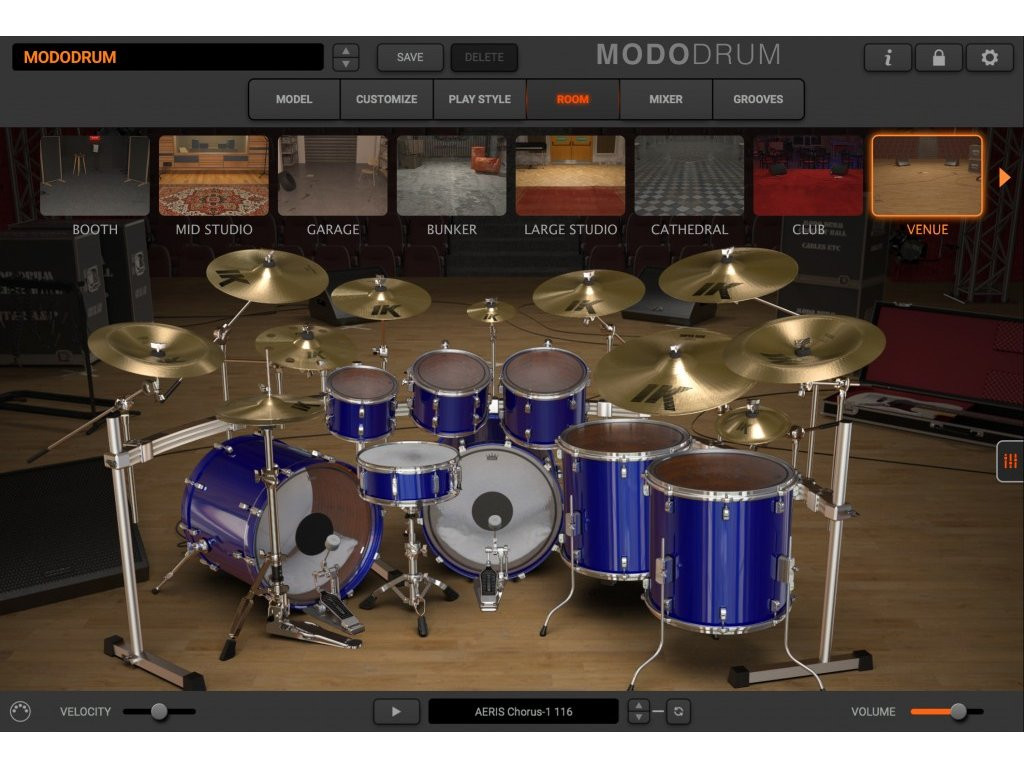Click the loop playback icon near groove name
This screenshot has width=1024, height=768.
coord(679,711)
